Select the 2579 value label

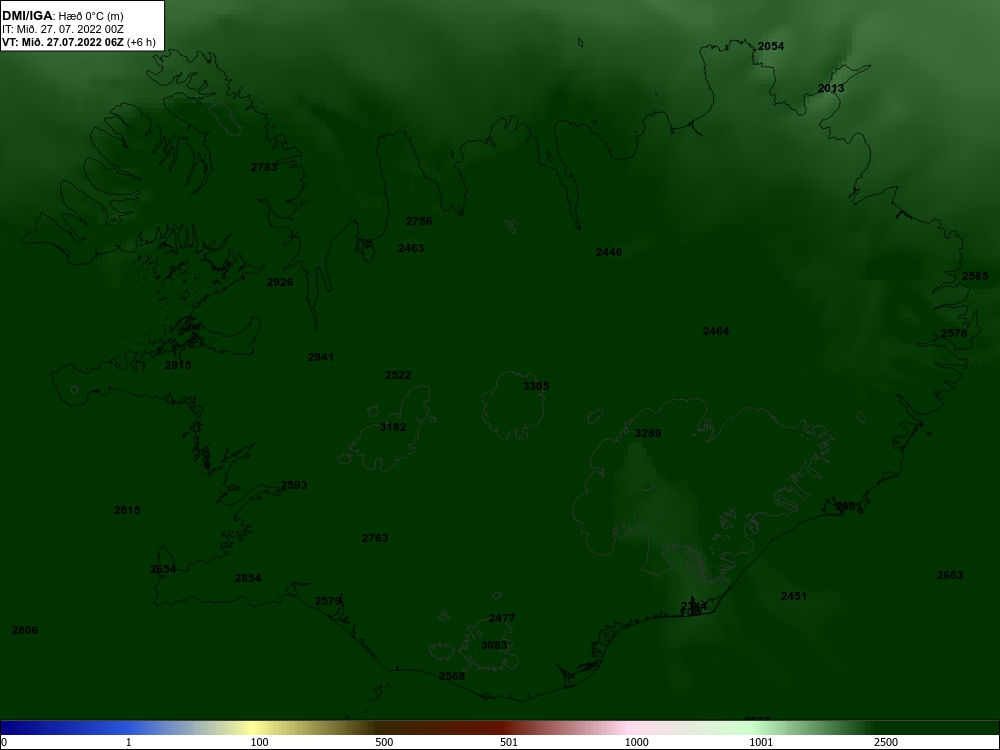tap(328, 601)
